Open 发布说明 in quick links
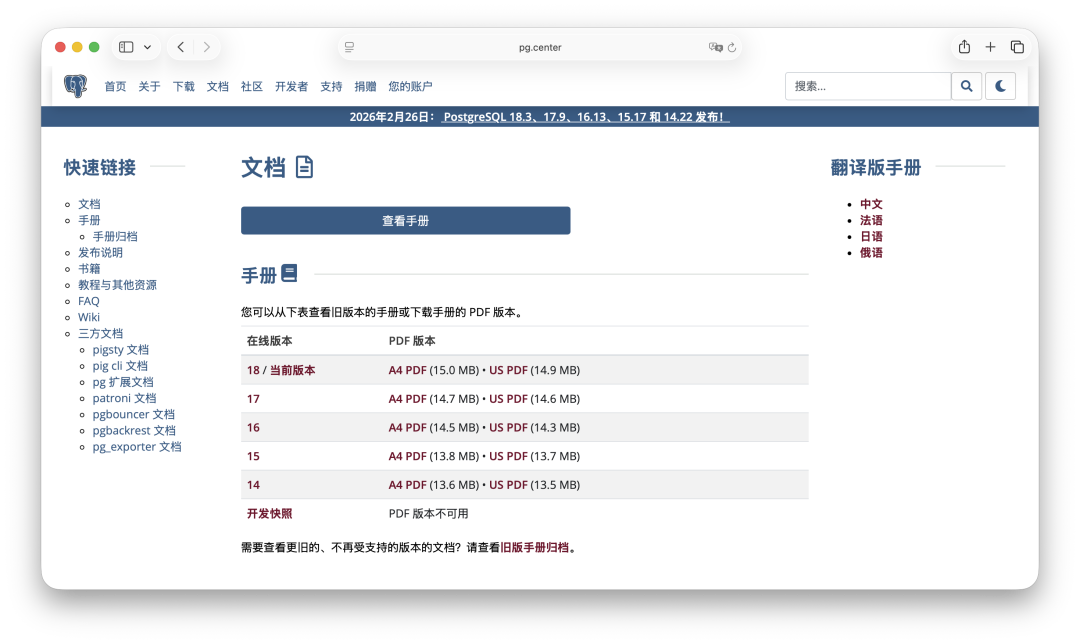Viewport: 1080px width, 644px height. coord(101,252)
